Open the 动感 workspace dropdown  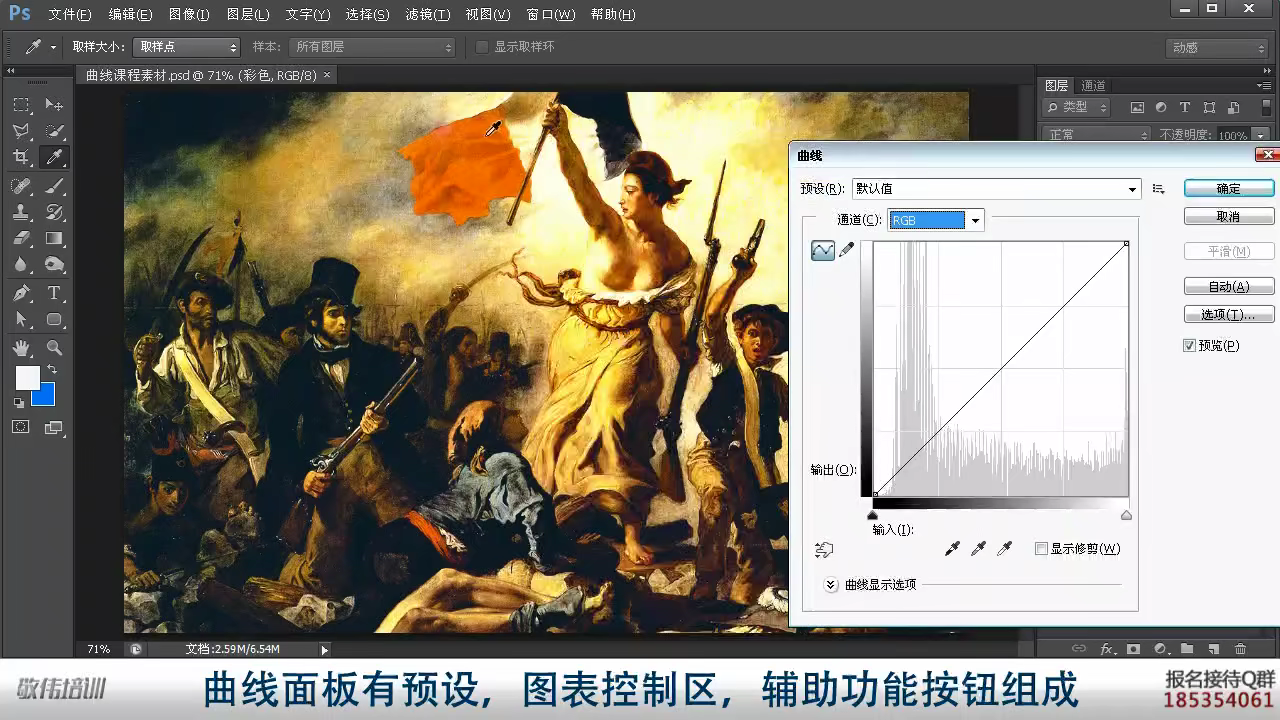coord(1217,47)
